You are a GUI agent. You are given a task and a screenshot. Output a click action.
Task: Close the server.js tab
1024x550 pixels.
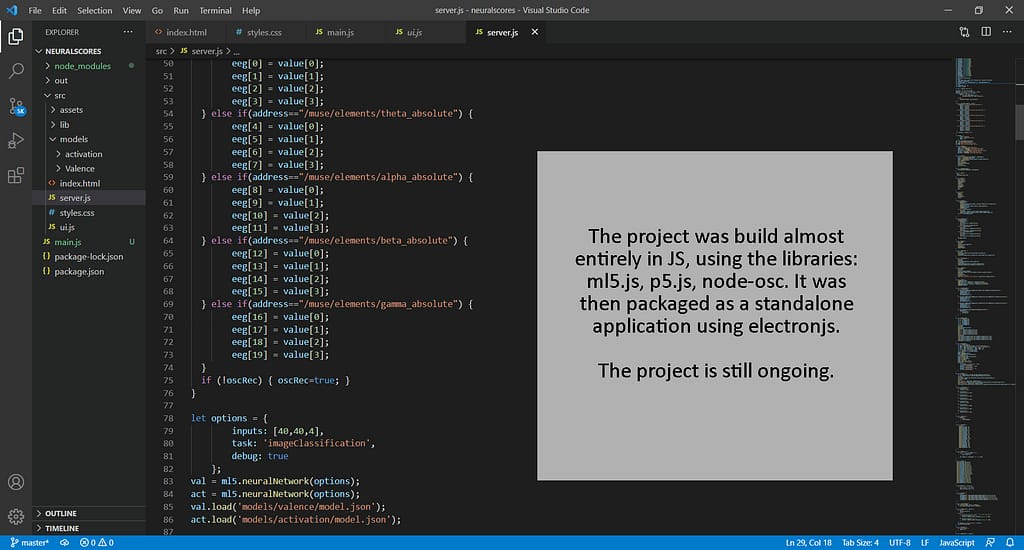535,32
